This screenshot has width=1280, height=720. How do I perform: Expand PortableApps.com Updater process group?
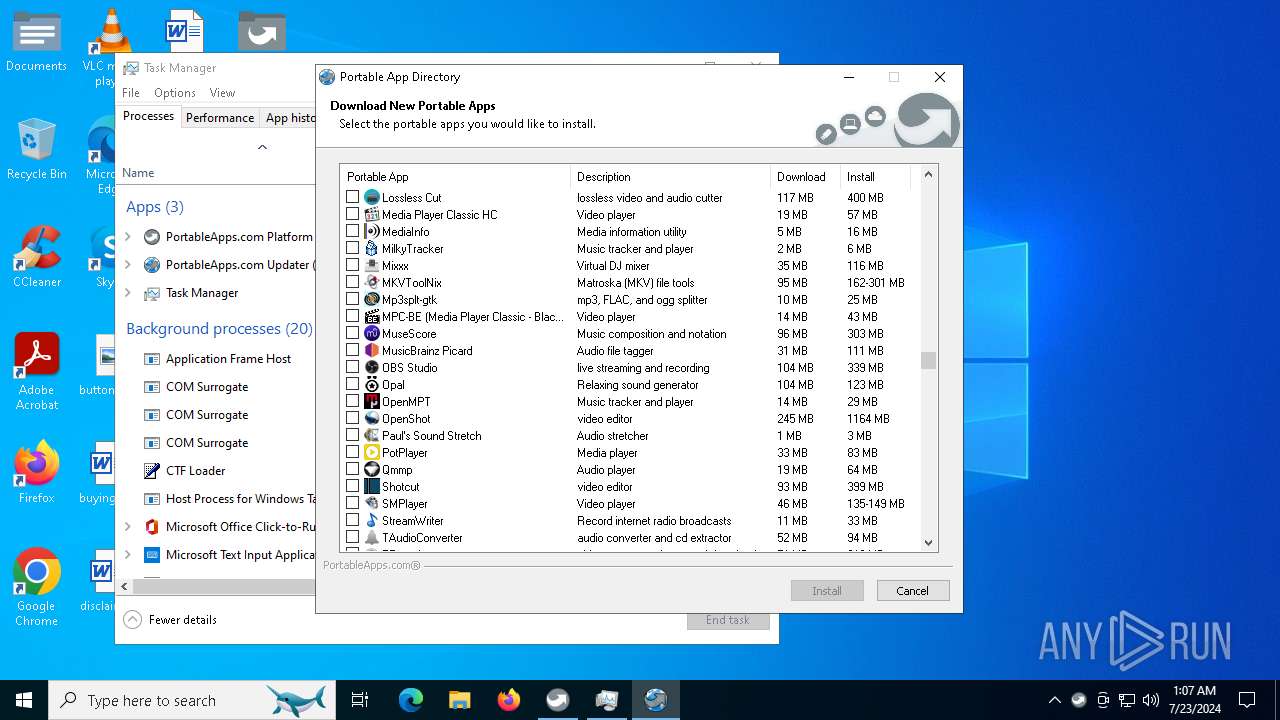click(128, 265)
